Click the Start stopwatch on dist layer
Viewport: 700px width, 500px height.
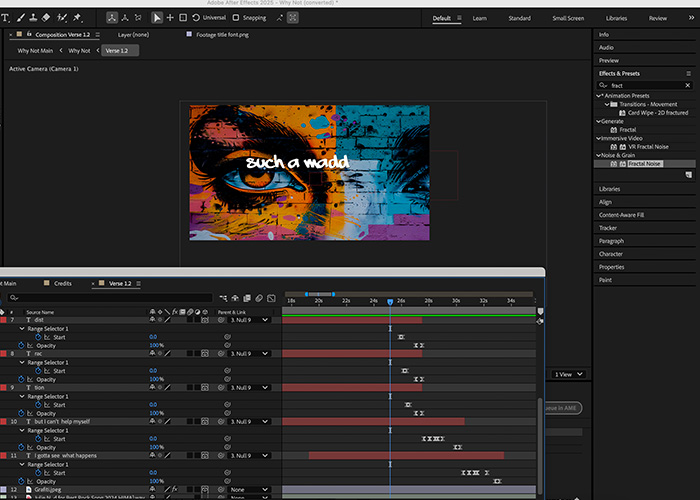coord(38,337)
